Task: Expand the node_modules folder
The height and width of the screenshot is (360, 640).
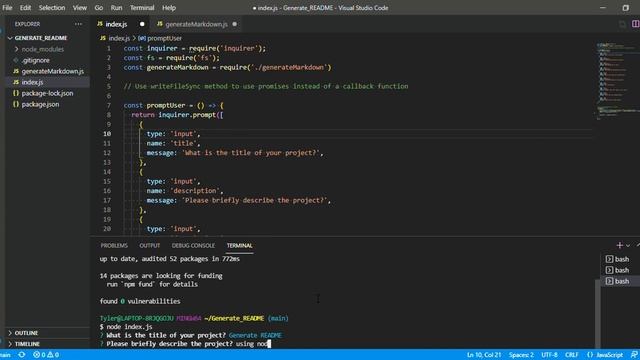Action: pos(42,49)
